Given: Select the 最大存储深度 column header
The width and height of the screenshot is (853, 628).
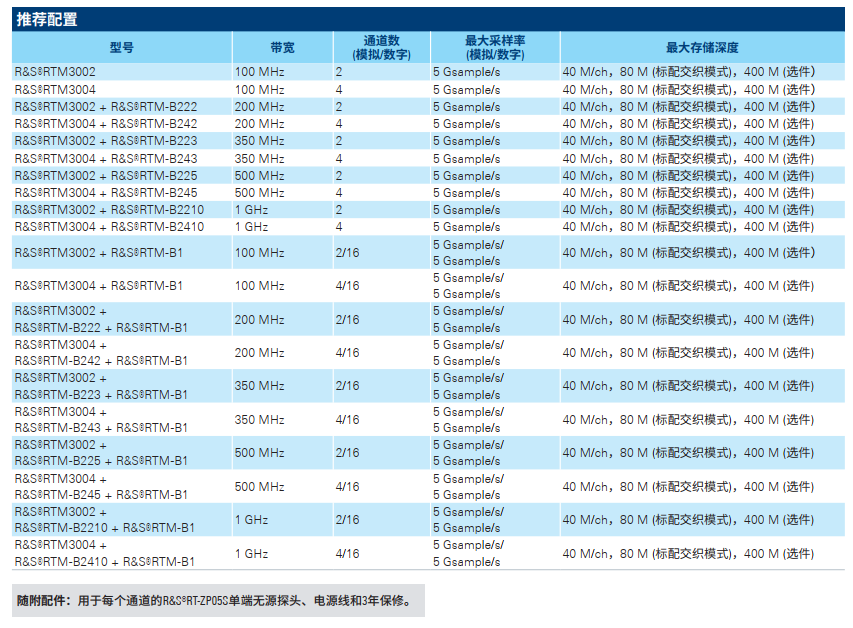Looking at the screenshot, I should pyautogui.click(x=702, y=47).
